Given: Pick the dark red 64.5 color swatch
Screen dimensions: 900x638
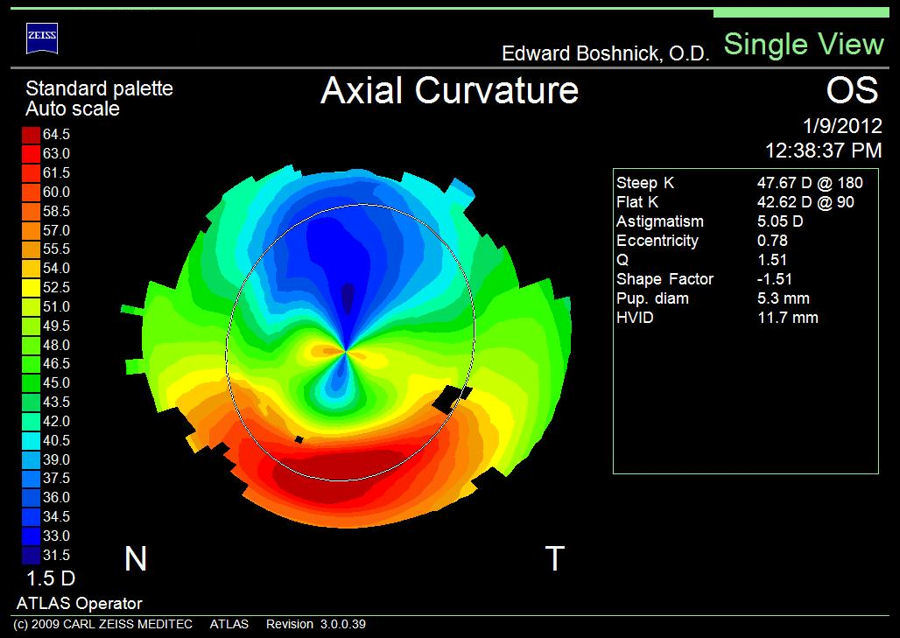Looking at the screenshot, I should coord(31,134).
